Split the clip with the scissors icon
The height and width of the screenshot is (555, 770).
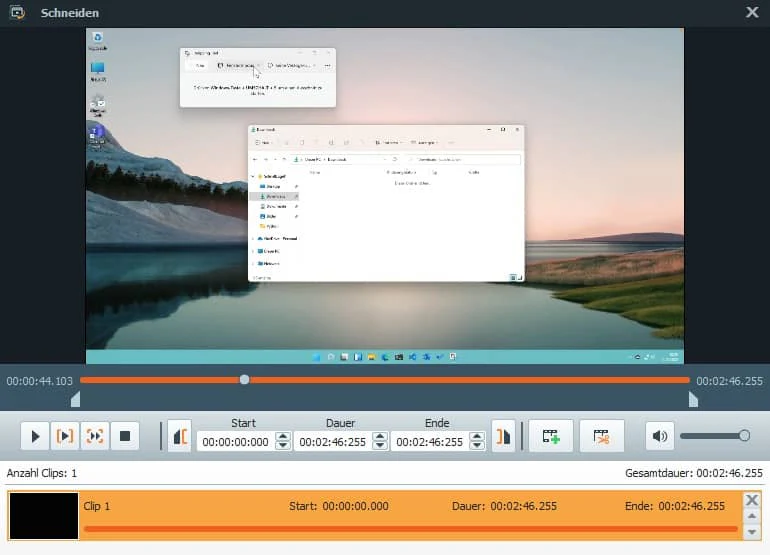click(602, 436)
